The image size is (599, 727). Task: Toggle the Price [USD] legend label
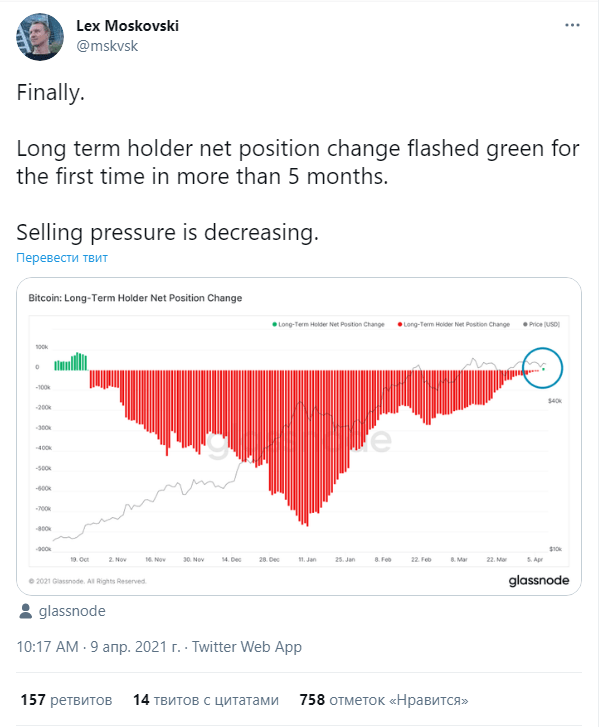tap(544, 324)
